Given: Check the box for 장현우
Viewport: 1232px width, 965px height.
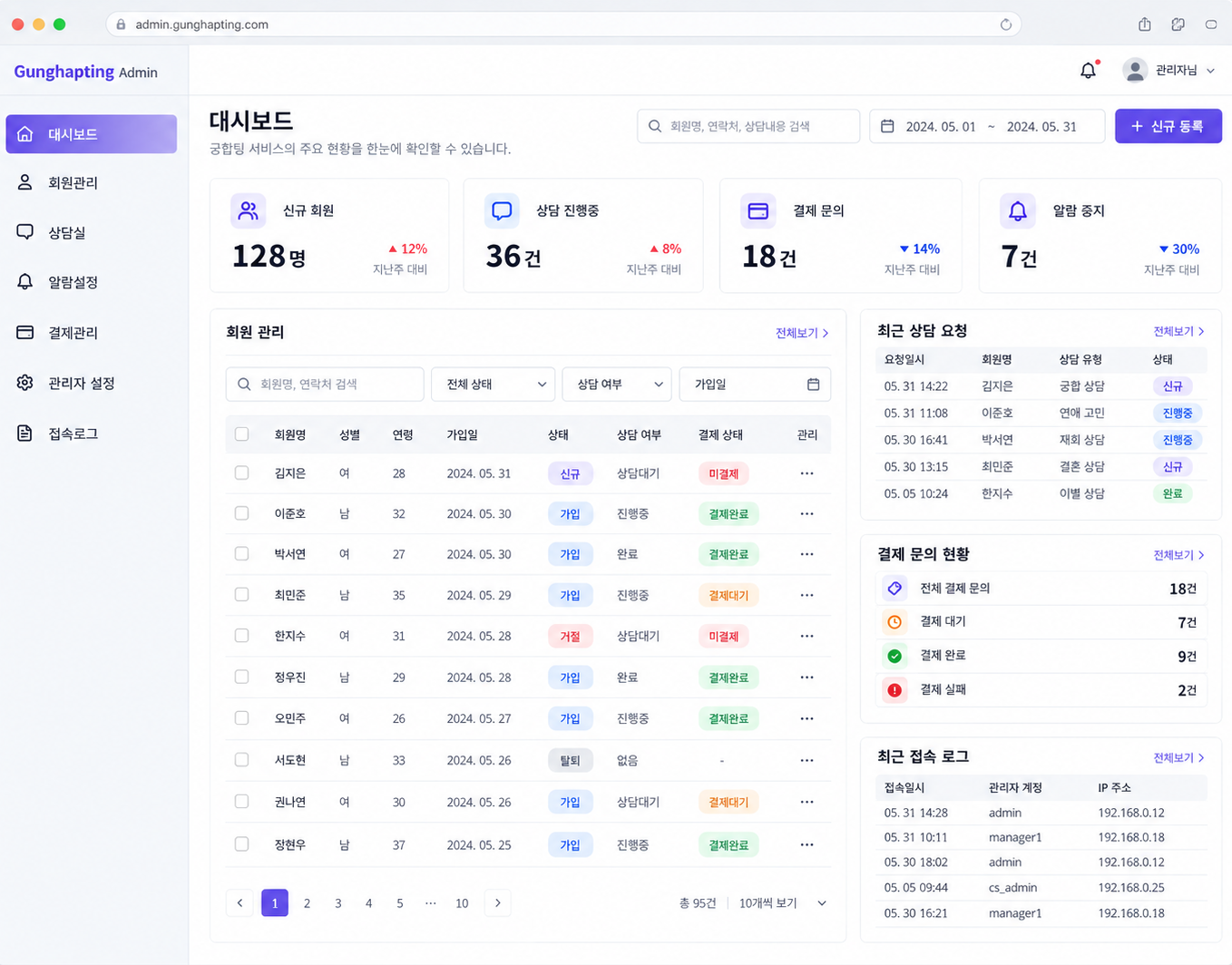Looking at the screenshot, I should tap(241, 843).
